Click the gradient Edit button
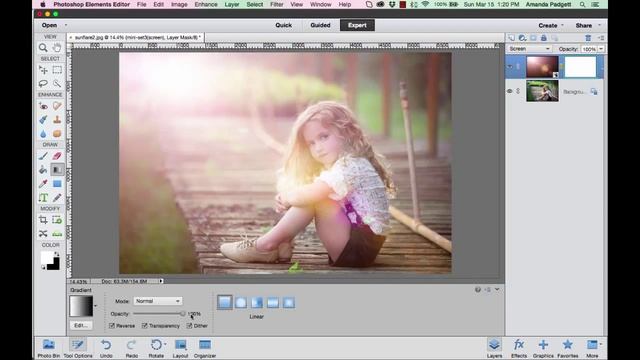The width and height of the screenshot is (640, 360). pos(81,325)
